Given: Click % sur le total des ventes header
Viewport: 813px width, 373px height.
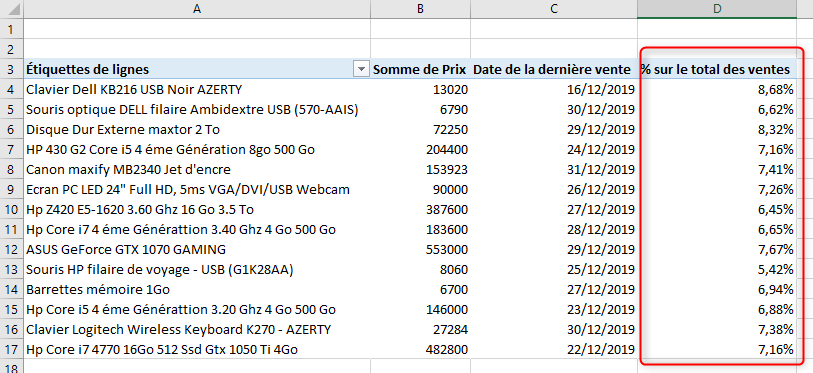Looking at the screenshot, I should click(717, 69).
